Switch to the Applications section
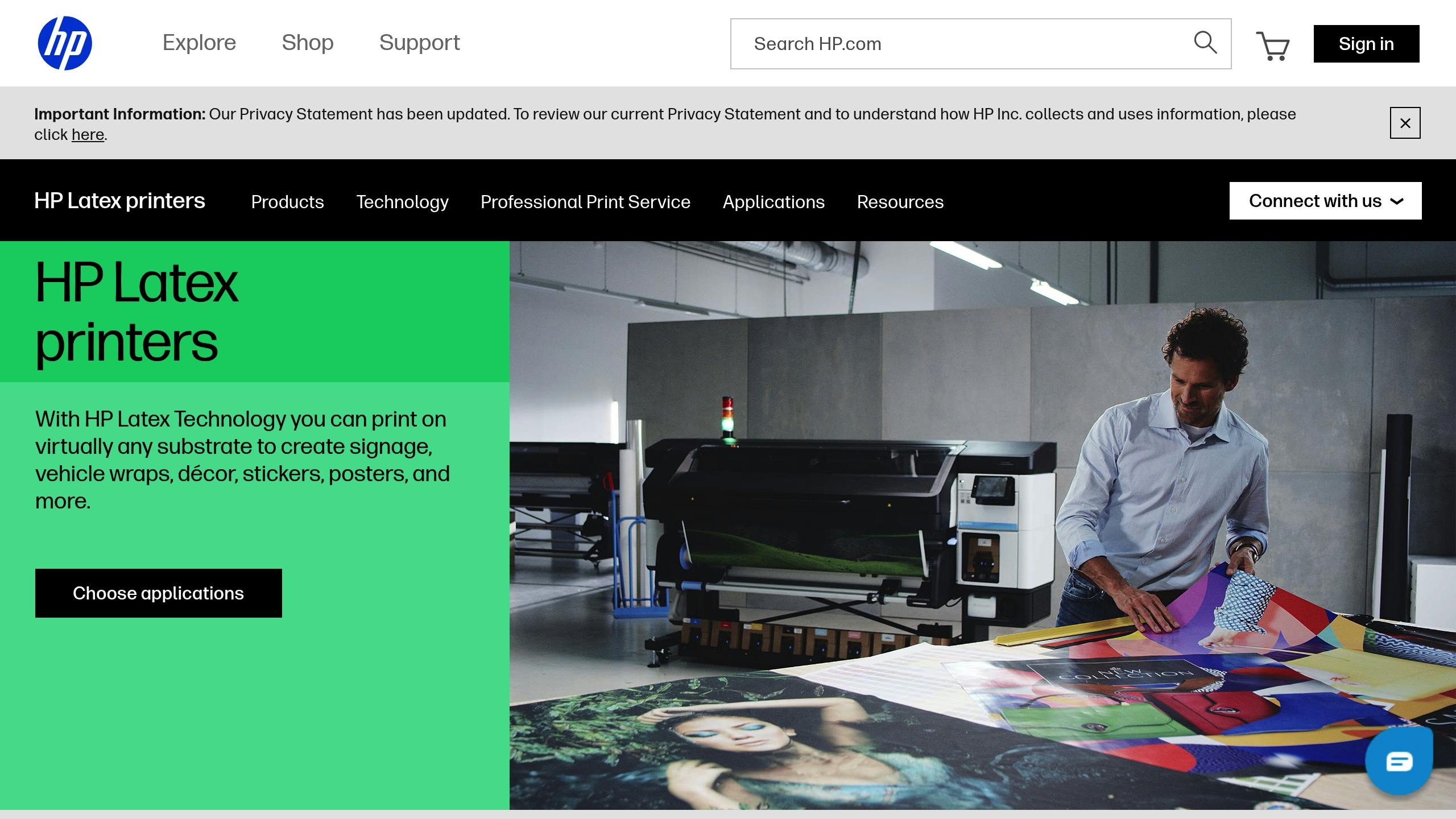Image resolution: width=1456 pixels, height=819 pixels. (773, 202)
